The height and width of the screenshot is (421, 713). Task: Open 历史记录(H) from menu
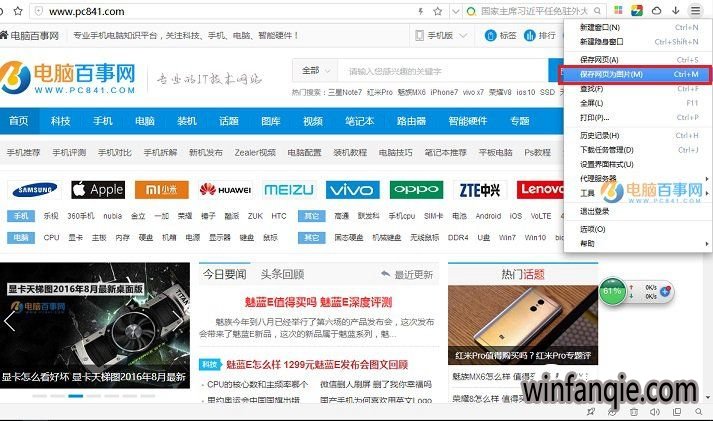[x=637, y=135]
